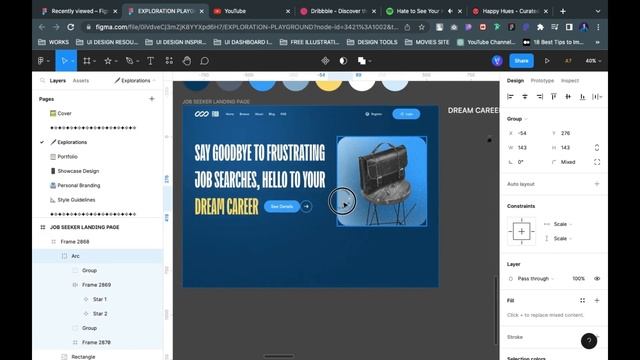The image size is (640, 360).
Task: Switch to the YouTube browser tab
Action: click(x=251, y=11)
